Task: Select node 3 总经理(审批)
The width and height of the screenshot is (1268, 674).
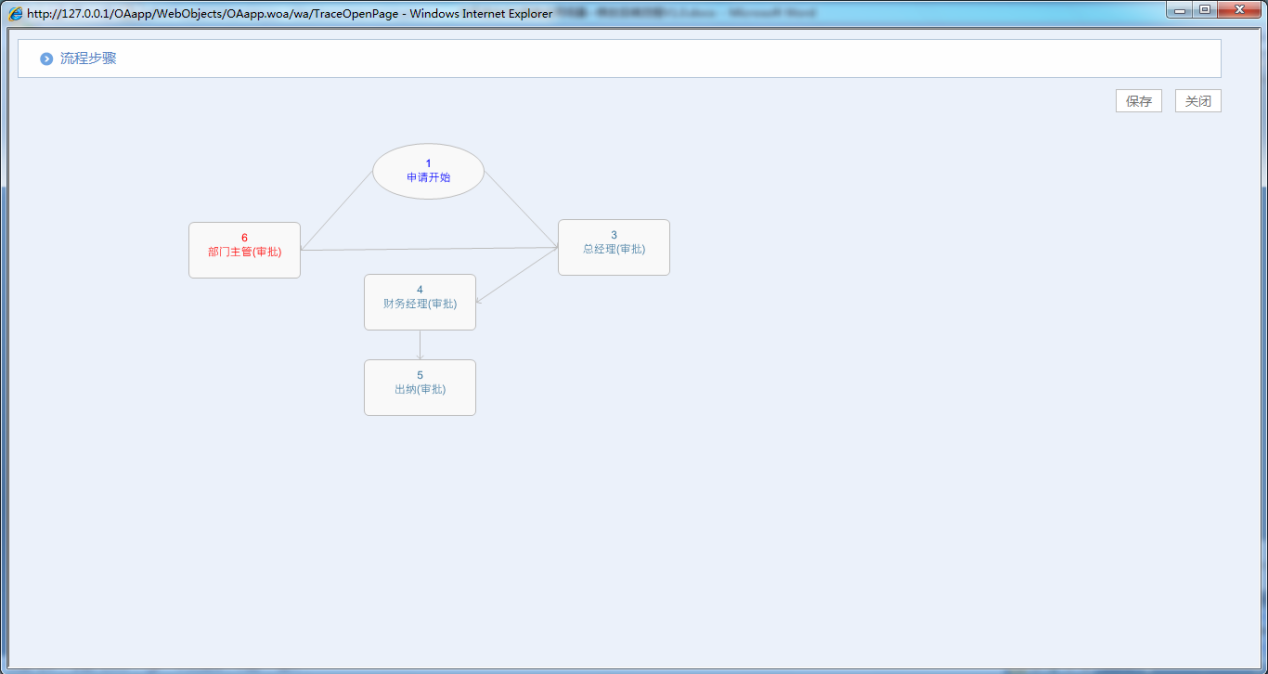Action: 613,247
